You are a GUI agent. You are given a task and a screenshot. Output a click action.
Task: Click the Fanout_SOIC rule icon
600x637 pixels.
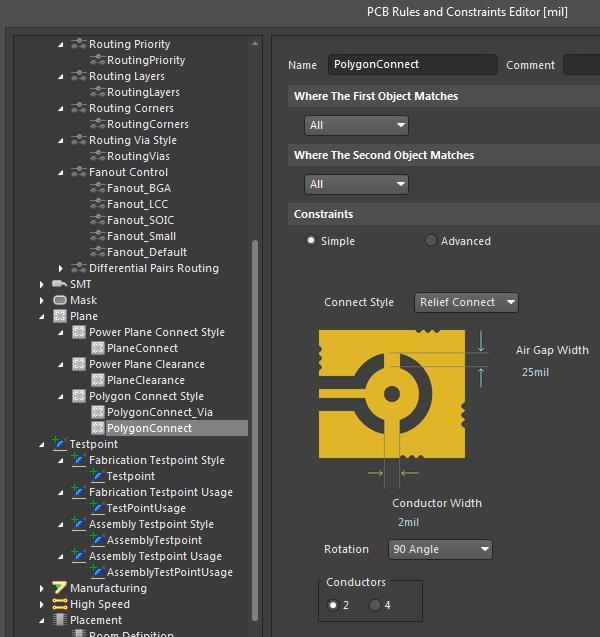pyautogui.click(x=97, y=220)
